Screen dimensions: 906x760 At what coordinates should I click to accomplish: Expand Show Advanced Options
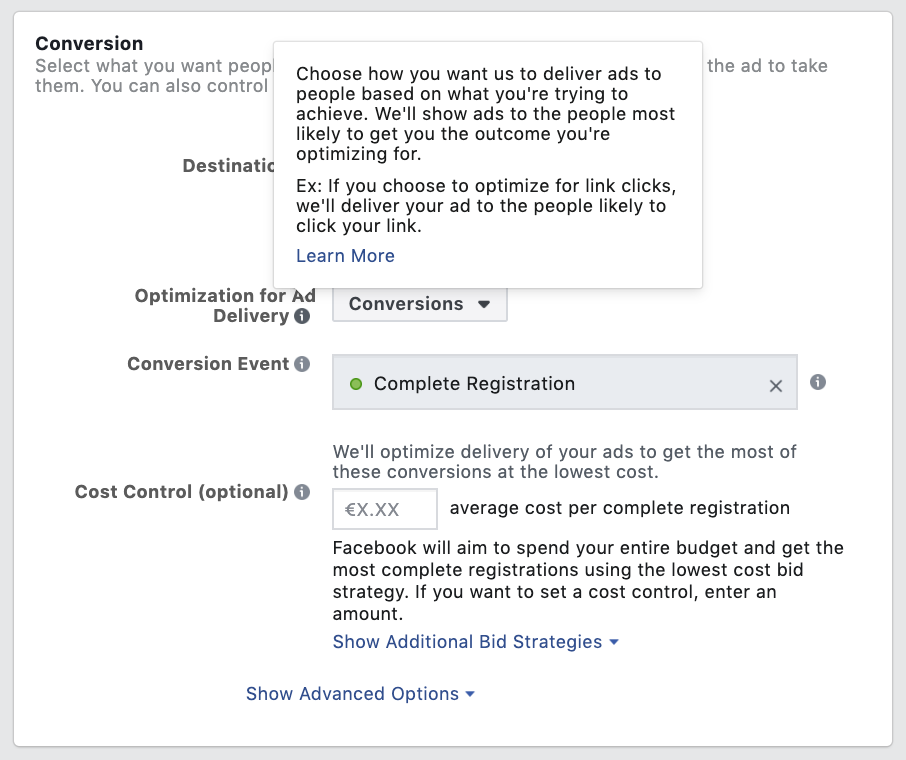coord(360,694)
